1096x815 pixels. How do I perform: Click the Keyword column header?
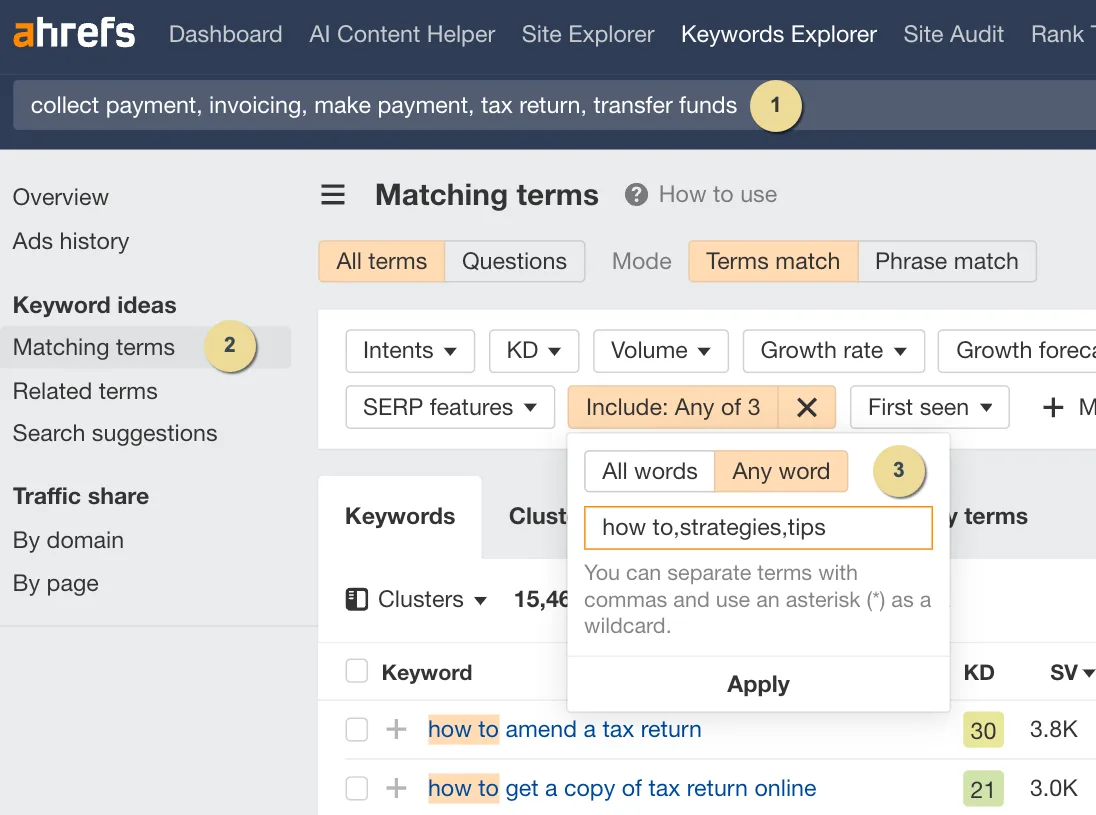[x=426, y=672]
